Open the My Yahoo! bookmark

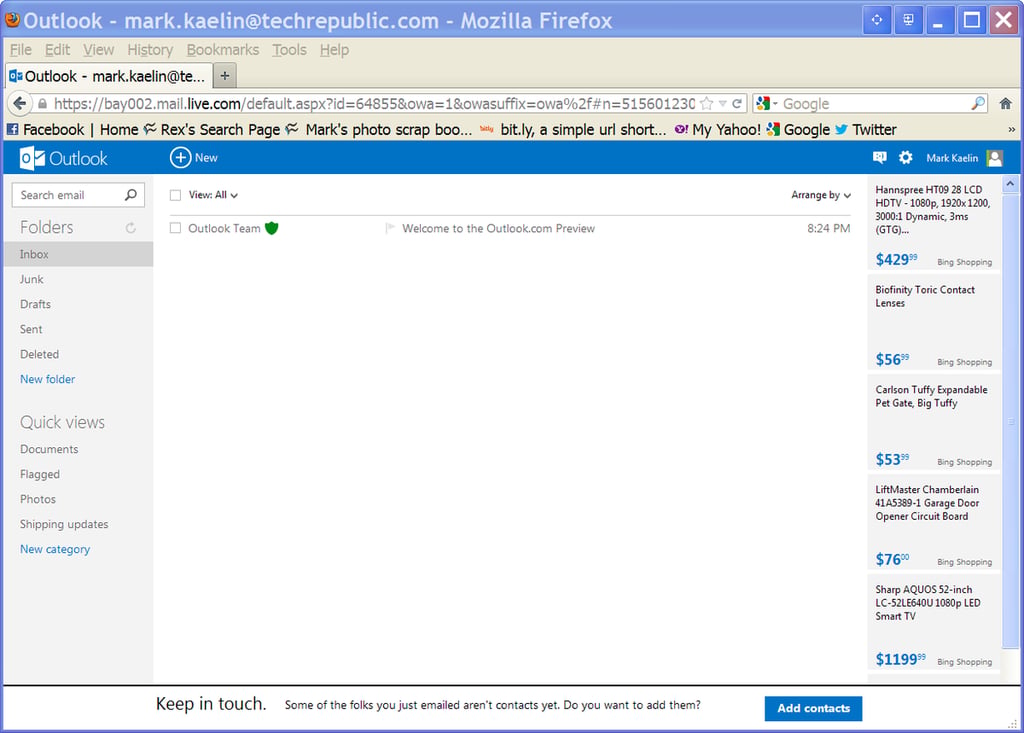[x=718, y=129]
